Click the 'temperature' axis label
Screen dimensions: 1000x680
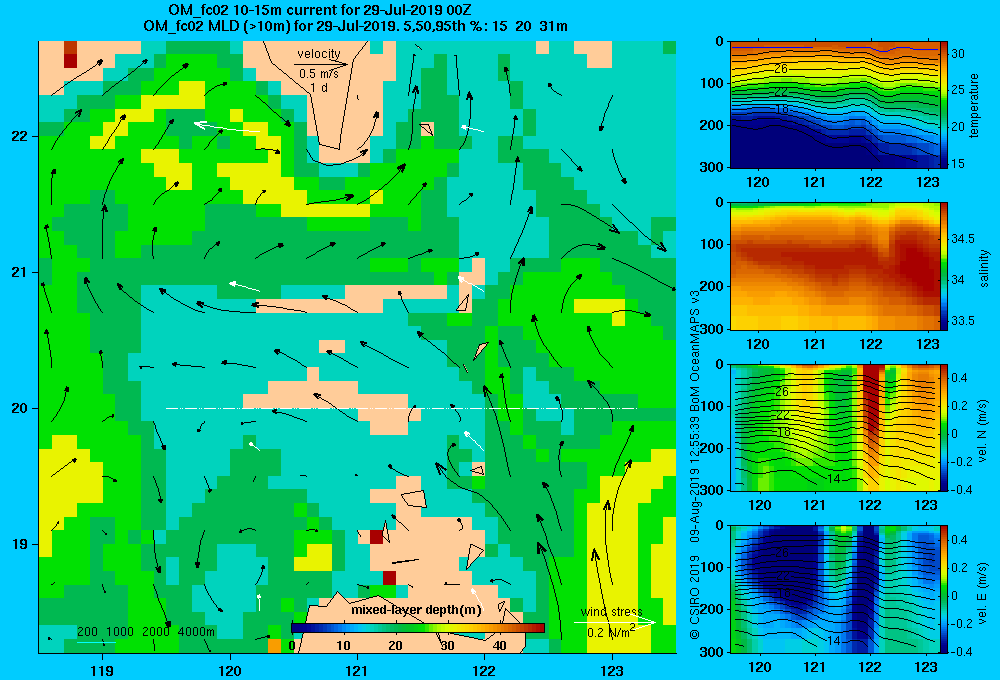point(974,105)
